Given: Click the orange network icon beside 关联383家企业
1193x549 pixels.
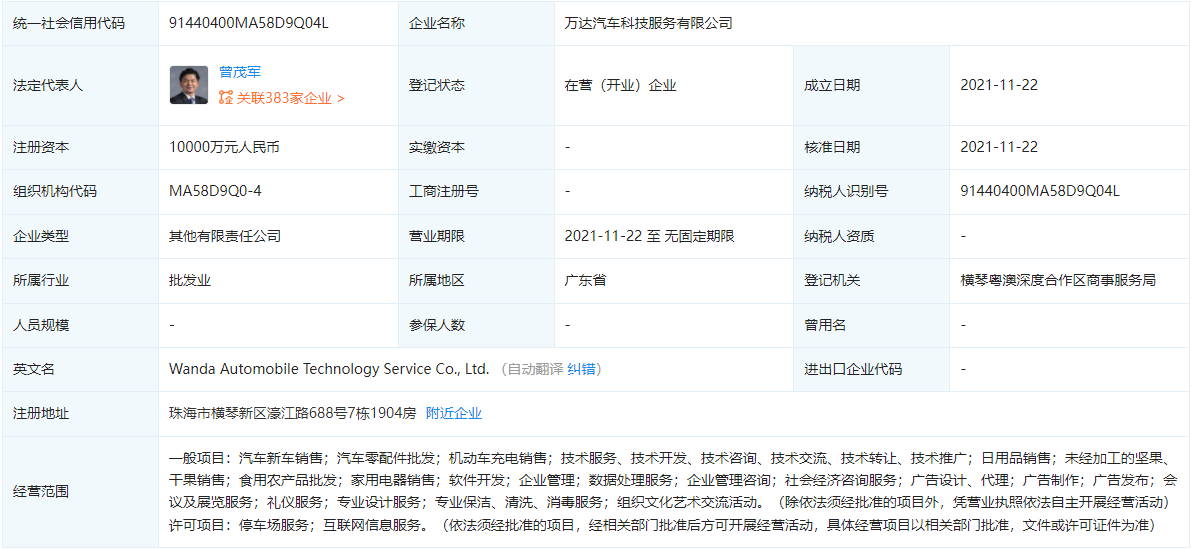Looking at the screenshot, I should (225, 98).
